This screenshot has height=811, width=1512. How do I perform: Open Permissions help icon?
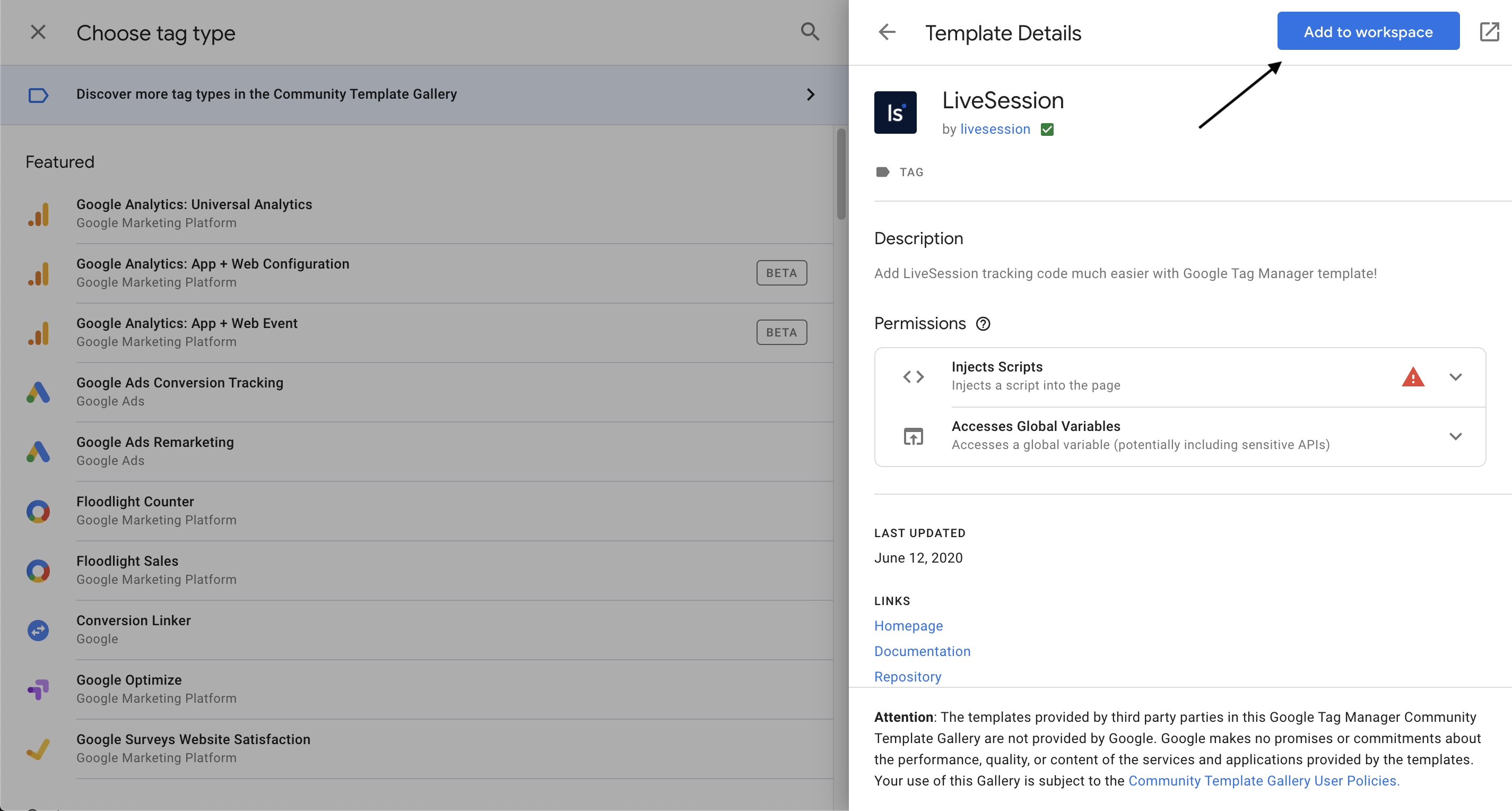983,324
